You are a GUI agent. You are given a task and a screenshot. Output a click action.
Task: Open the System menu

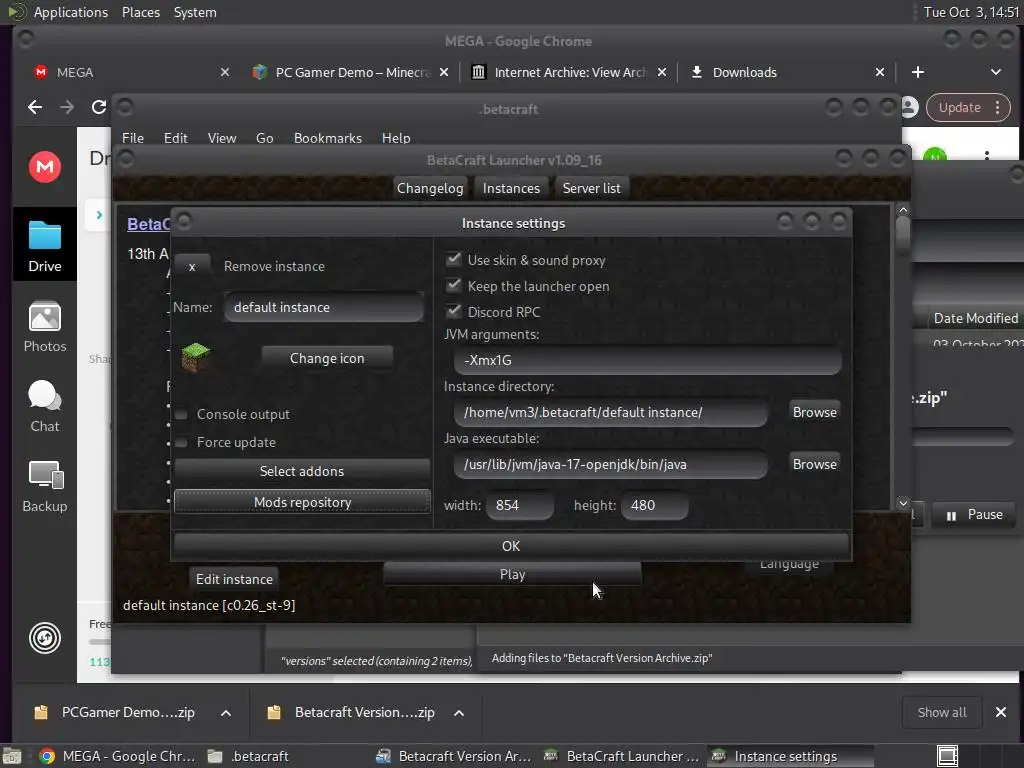(195, 12)
